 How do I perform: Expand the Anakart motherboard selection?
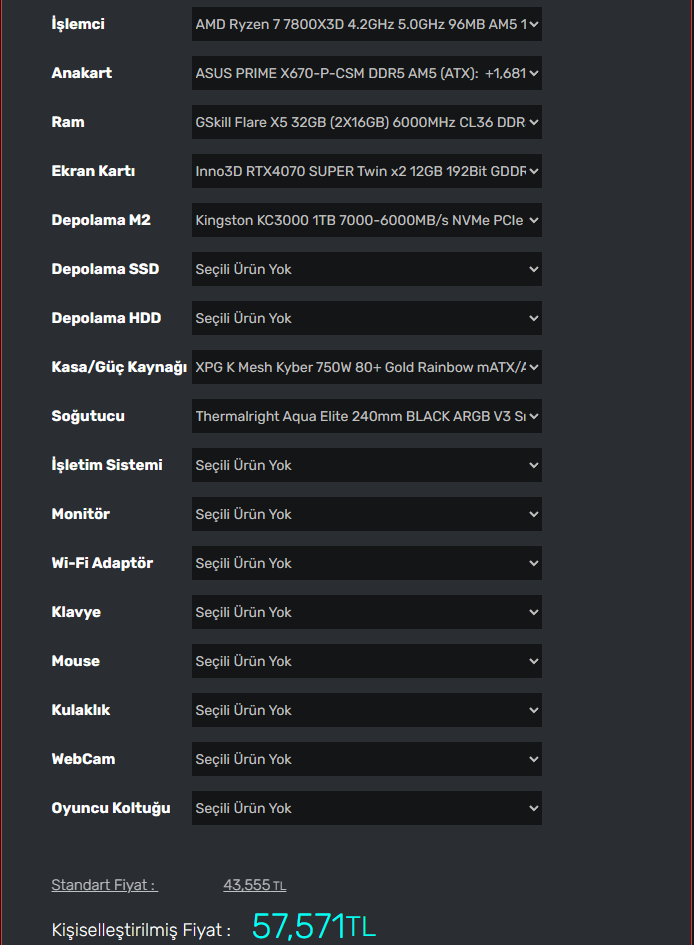click(366, 73)
